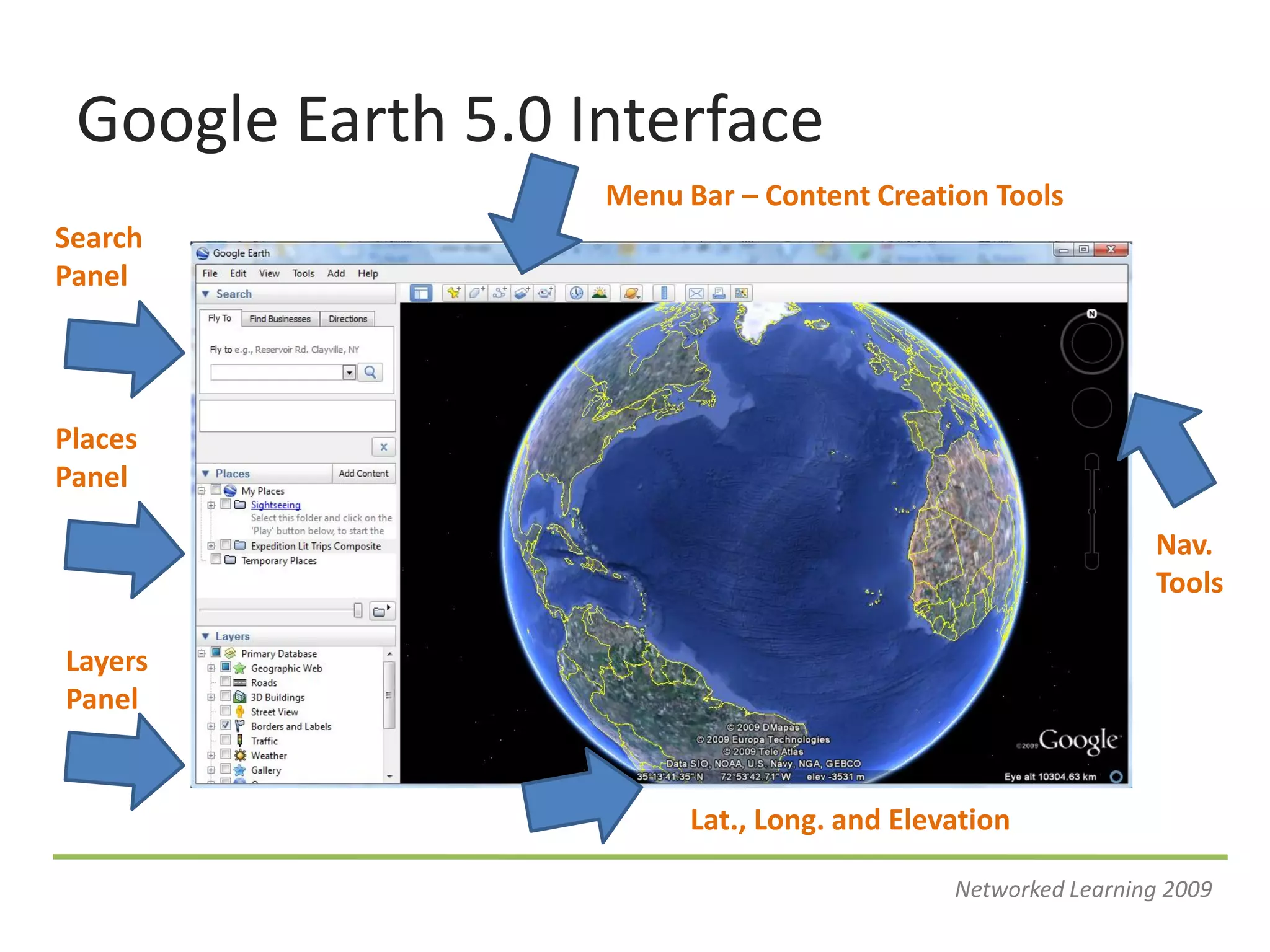
Task: Click the Email envelope icon
Action: pos(696,293)
